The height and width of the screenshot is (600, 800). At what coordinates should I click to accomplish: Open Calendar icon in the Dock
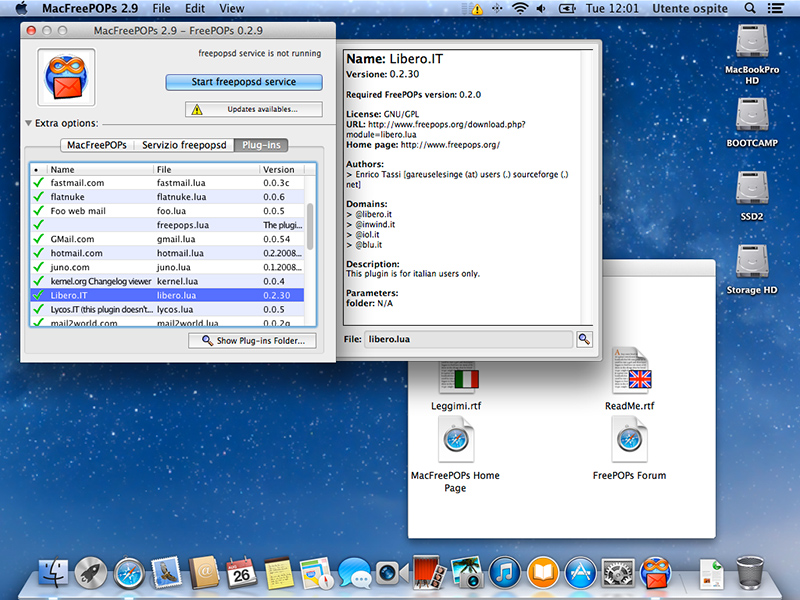[241, 572]
